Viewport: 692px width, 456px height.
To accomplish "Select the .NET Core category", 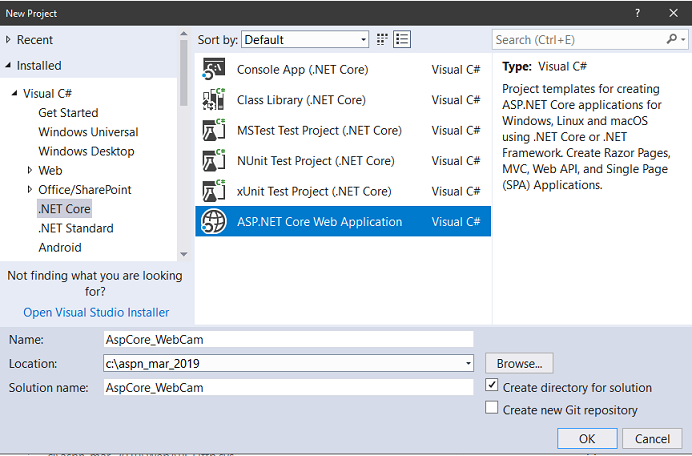I will (64, 209).
